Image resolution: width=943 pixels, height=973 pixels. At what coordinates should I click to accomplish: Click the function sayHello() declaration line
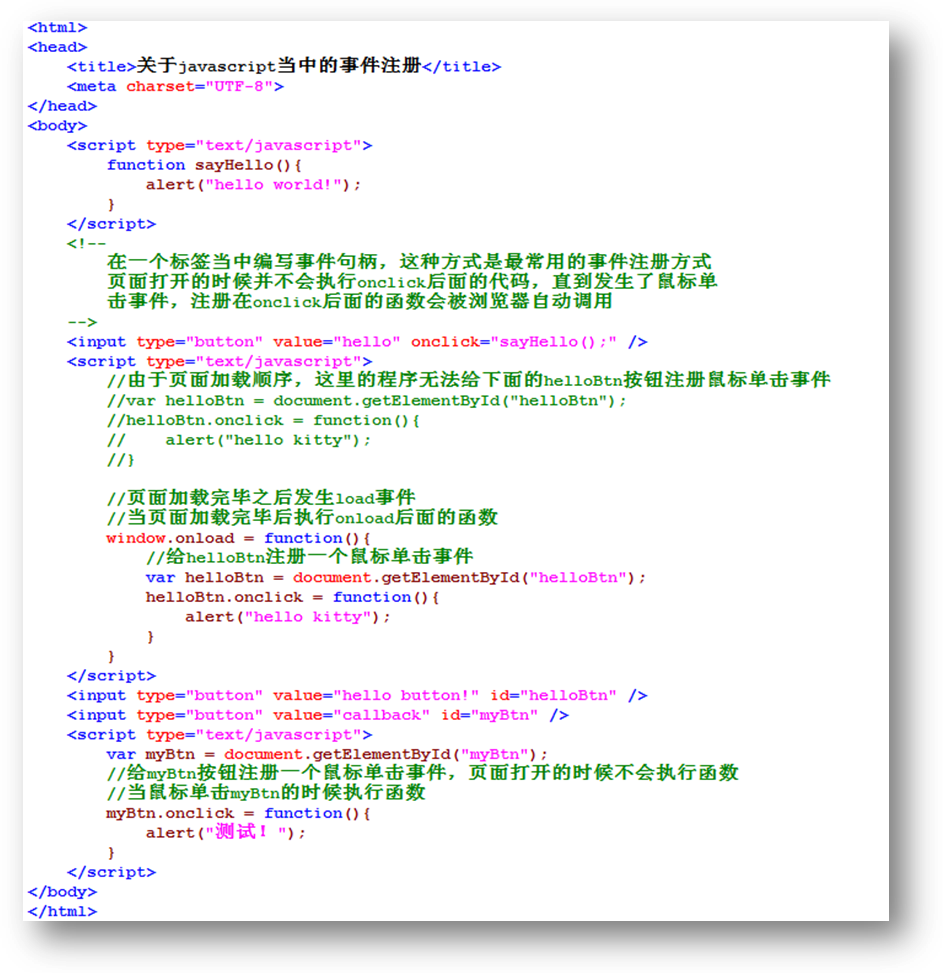coord(204,165)
